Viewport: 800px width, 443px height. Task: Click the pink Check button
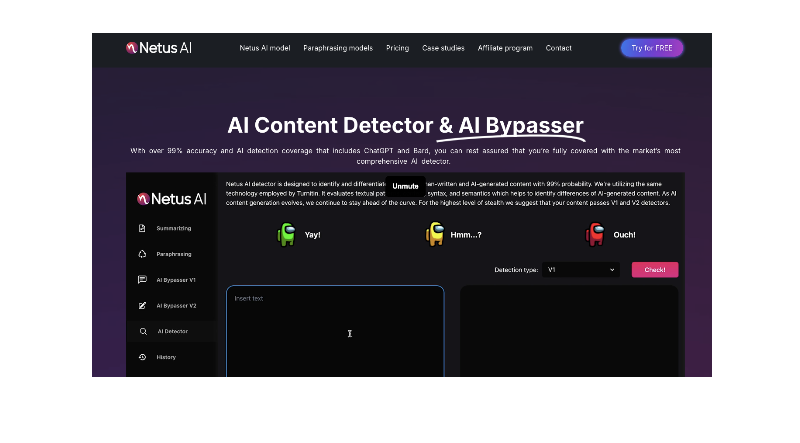point(655,269)
